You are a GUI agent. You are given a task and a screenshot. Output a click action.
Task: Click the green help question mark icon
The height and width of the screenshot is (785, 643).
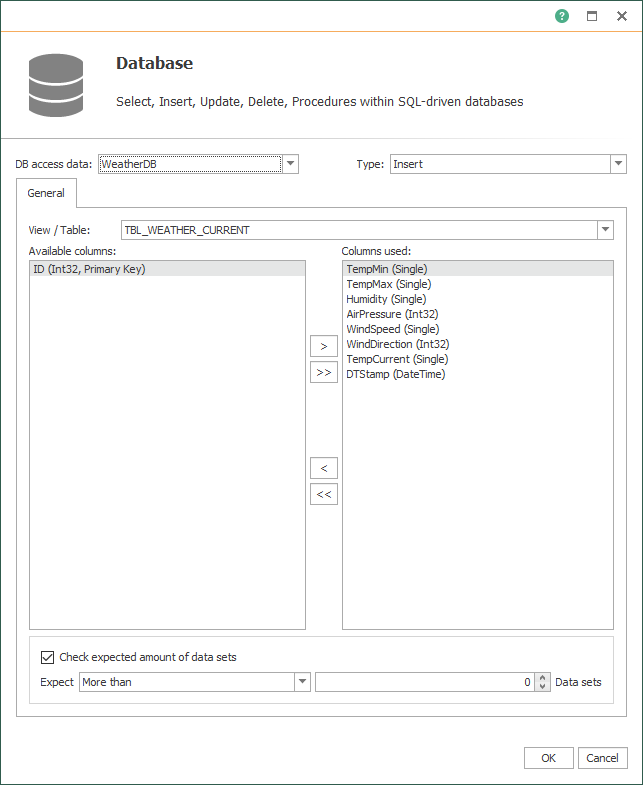562,16
